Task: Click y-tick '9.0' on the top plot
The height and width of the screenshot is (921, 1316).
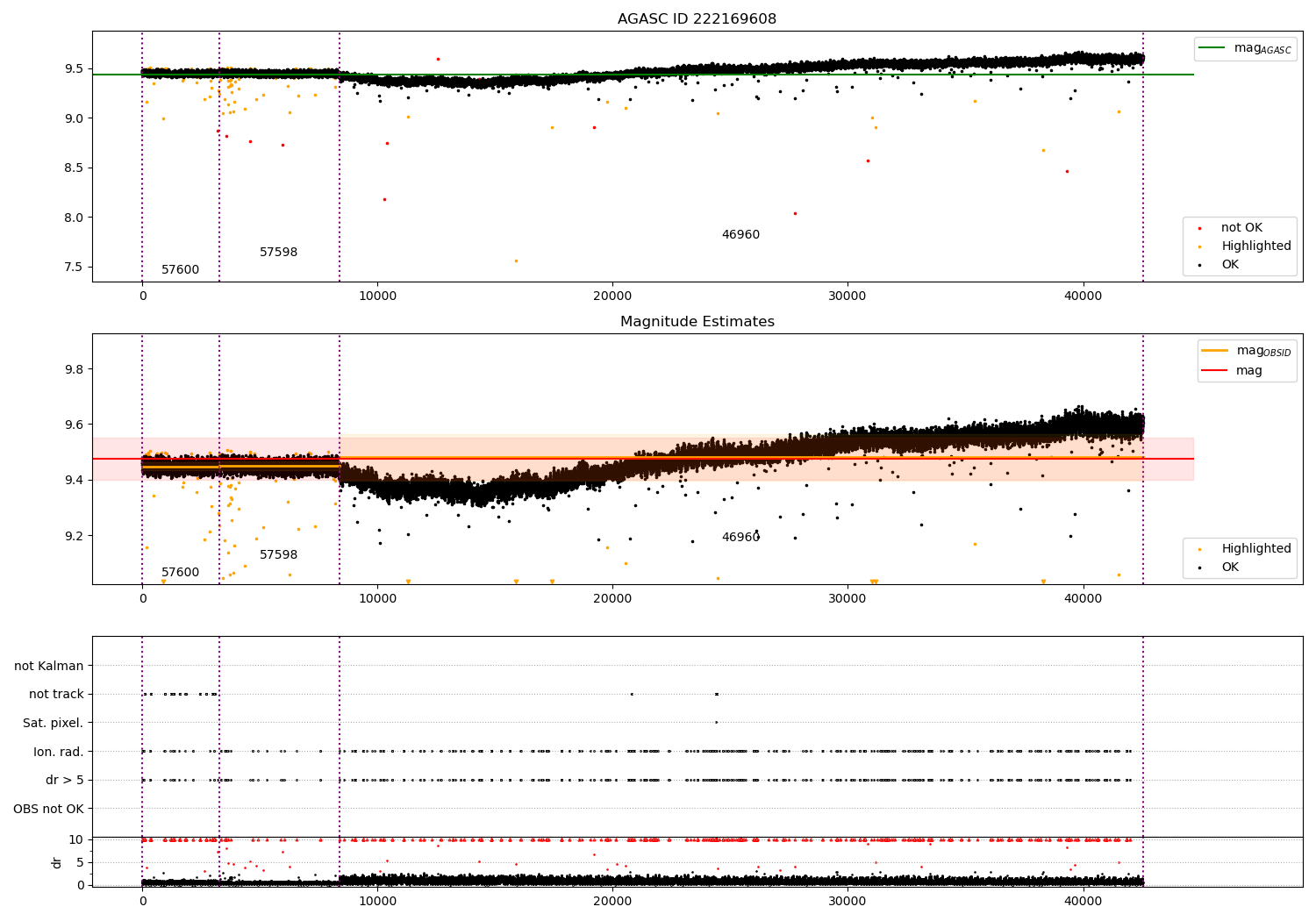Action: pos(73,118)
